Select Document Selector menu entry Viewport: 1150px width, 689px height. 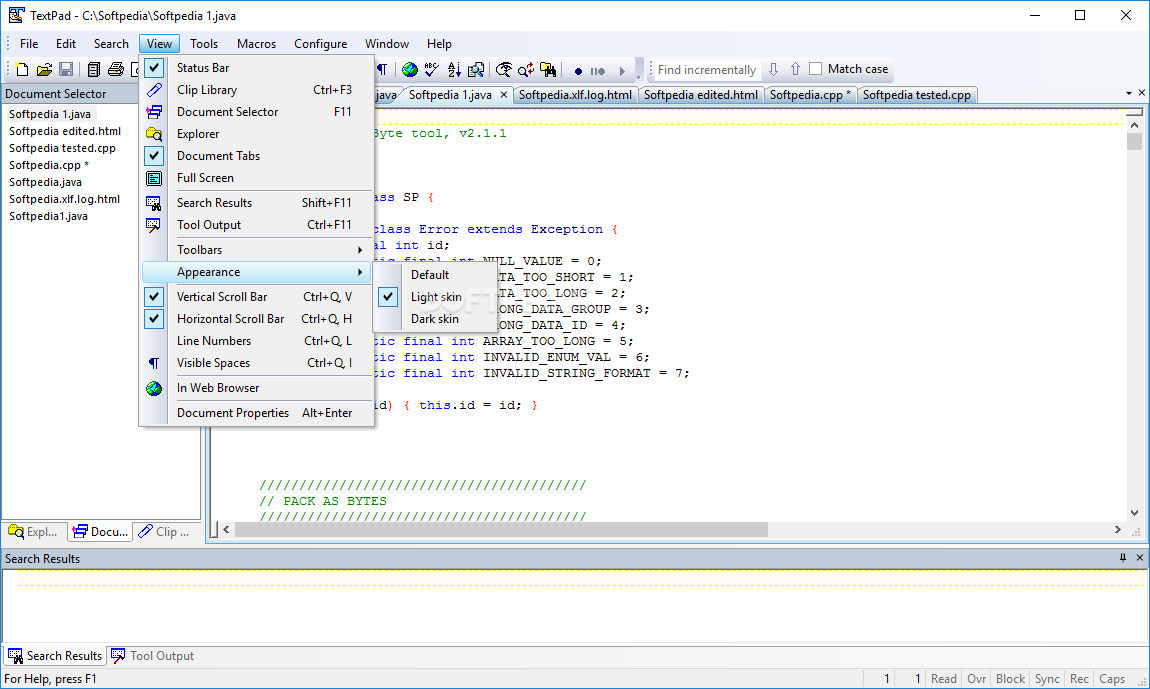click(257, 112)
